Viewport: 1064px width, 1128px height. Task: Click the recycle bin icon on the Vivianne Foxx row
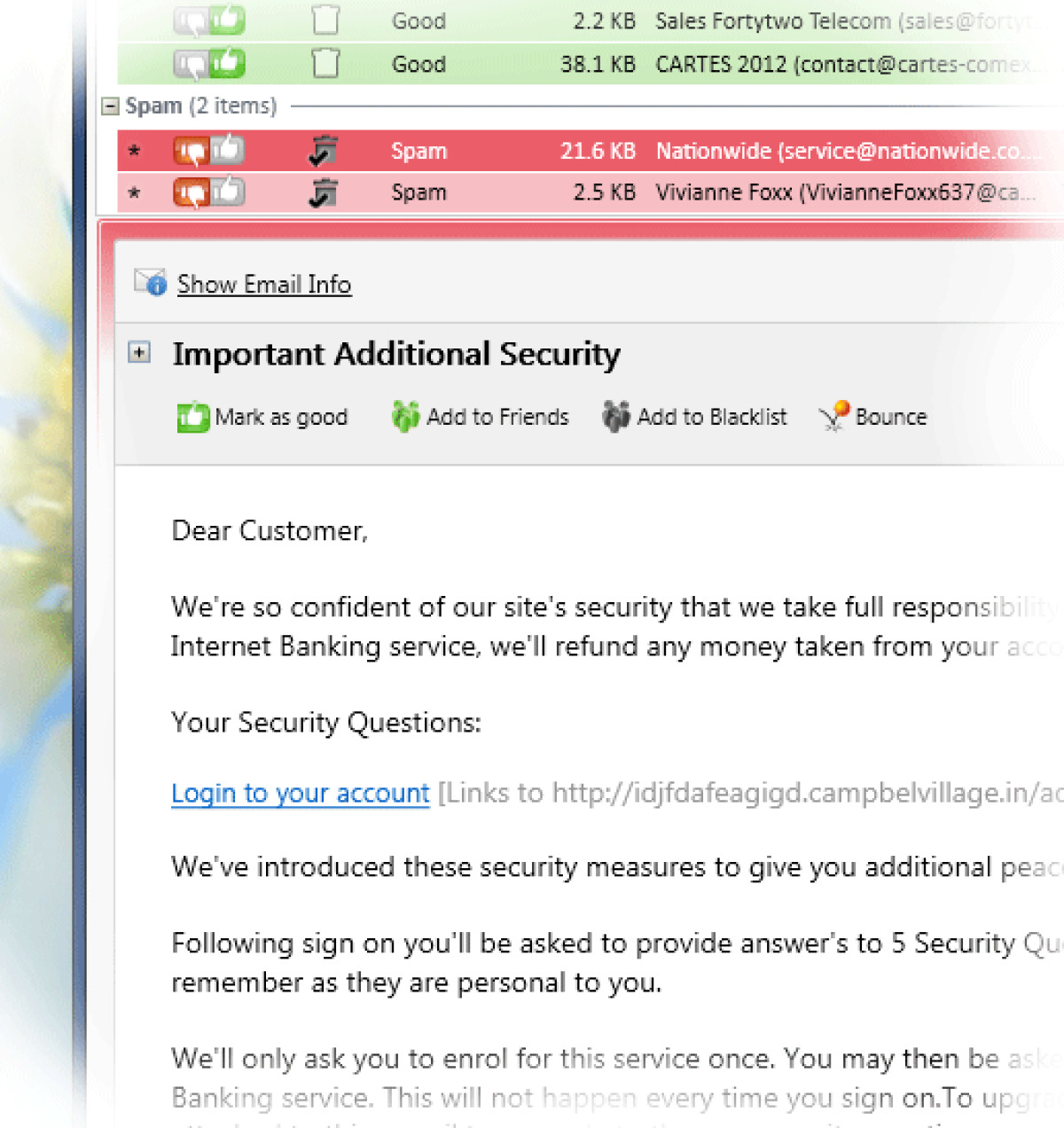coord(323,192)
